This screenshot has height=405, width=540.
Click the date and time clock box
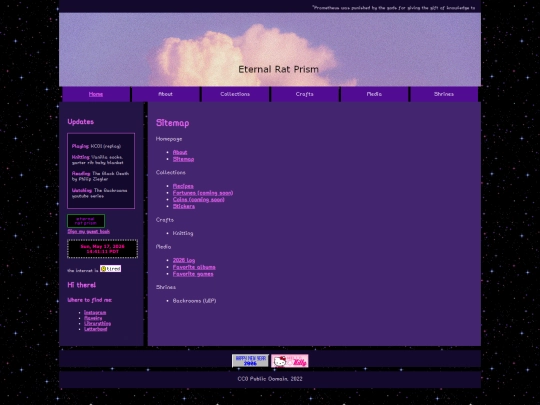point(103,249)
